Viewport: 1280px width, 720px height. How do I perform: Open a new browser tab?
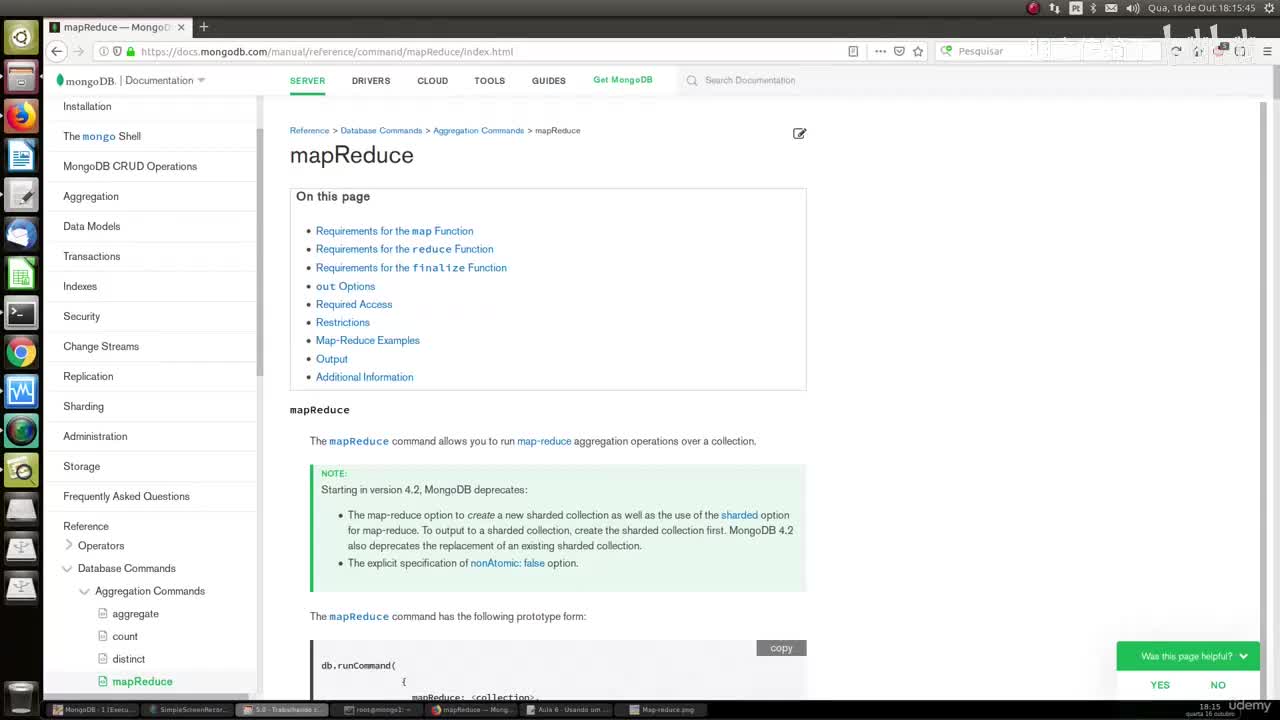[x=203, y=27]
